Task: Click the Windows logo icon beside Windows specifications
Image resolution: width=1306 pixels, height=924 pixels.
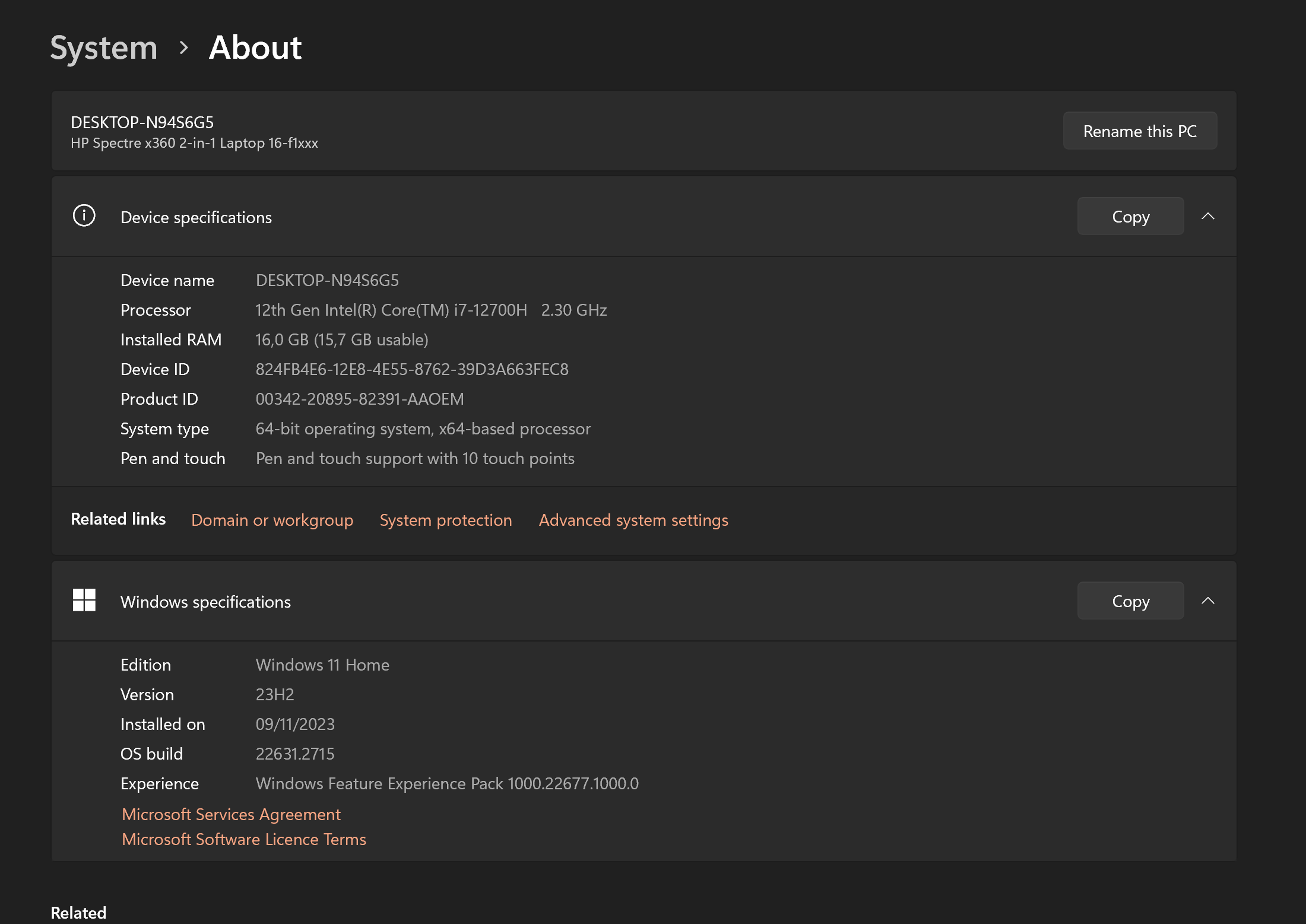Action: pos(84,600)
